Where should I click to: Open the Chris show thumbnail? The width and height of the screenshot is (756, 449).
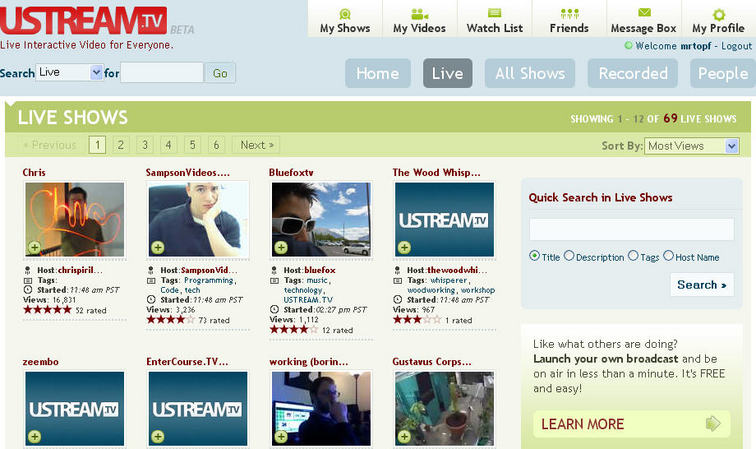pyautogui.click(x=75, y=219)
